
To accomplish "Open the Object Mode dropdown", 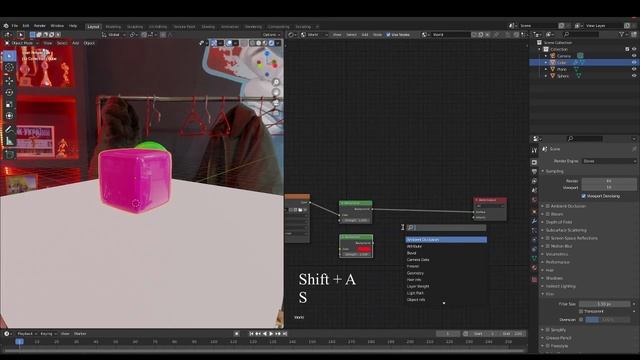I will pyautogui.click(x=22, y=43).
